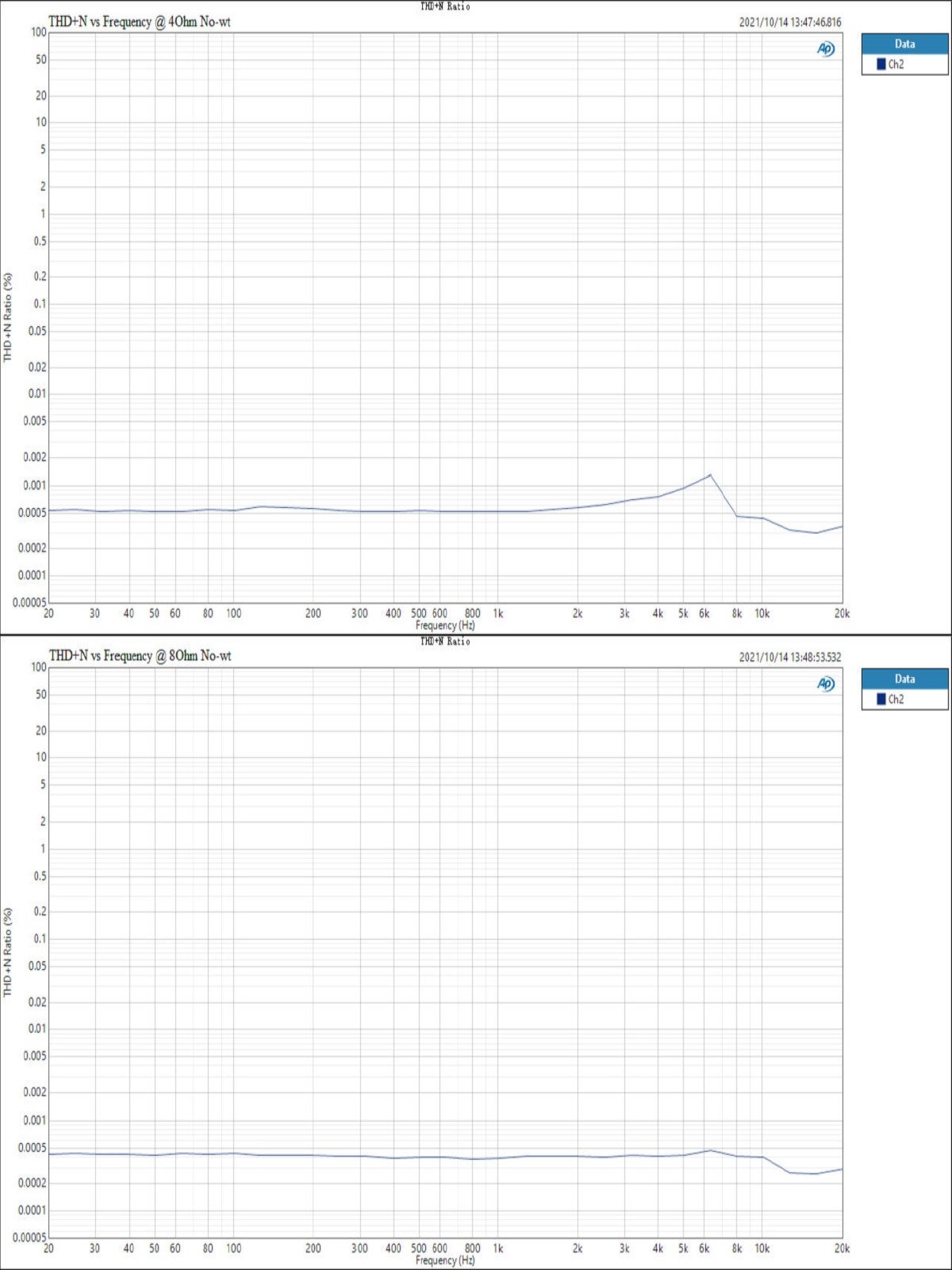The width and height of the screenshot is (952, 1270).
Task: Click the AP logo in the 8Ohm graph
Action: click(x=826, y=683)
